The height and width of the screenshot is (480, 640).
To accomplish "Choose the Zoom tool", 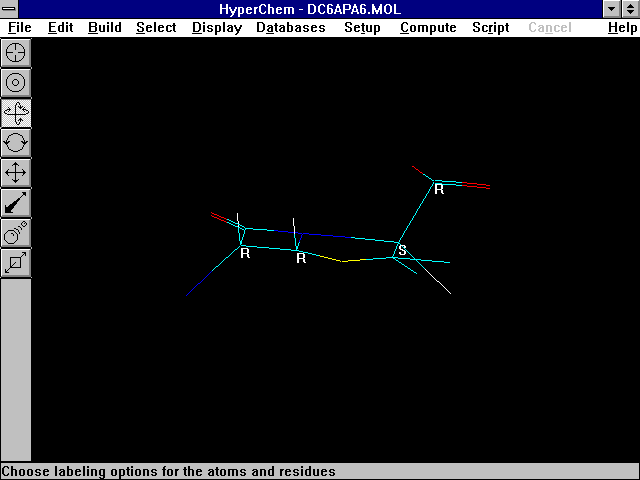I will 16,232.
